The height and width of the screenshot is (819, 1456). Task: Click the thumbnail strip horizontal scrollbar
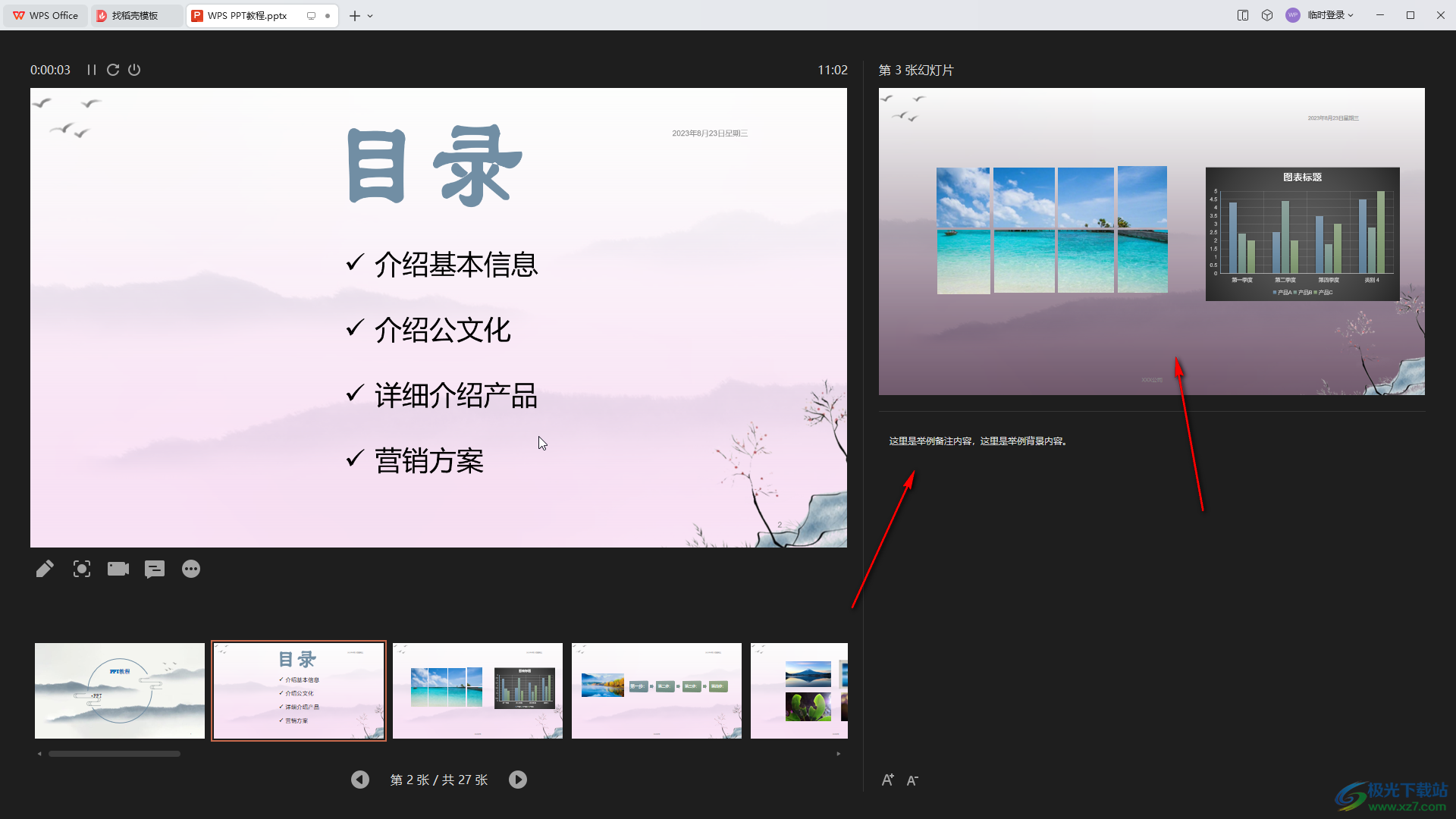115,754
